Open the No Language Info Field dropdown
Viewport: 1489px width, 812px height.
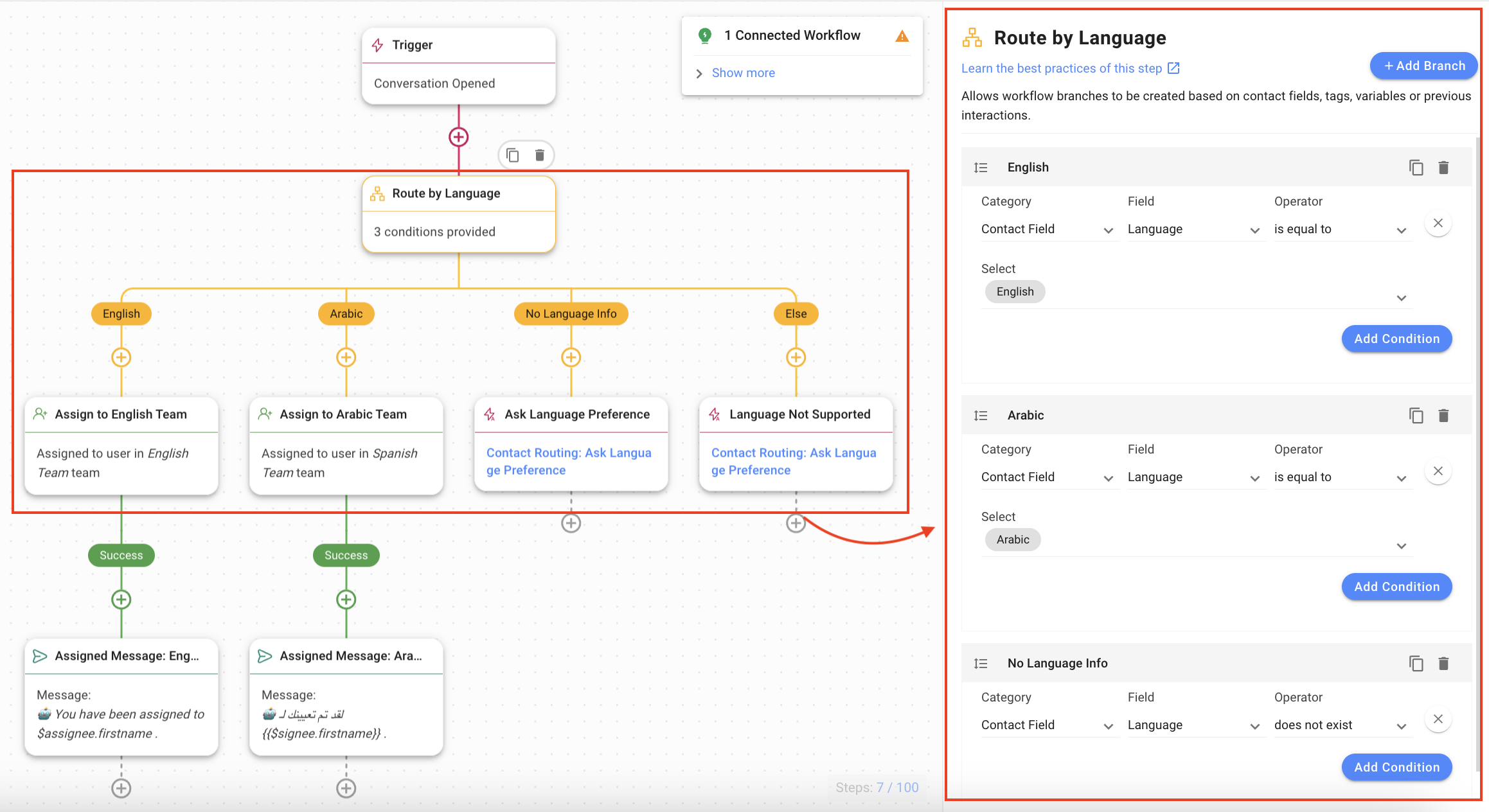(1194, 725)
